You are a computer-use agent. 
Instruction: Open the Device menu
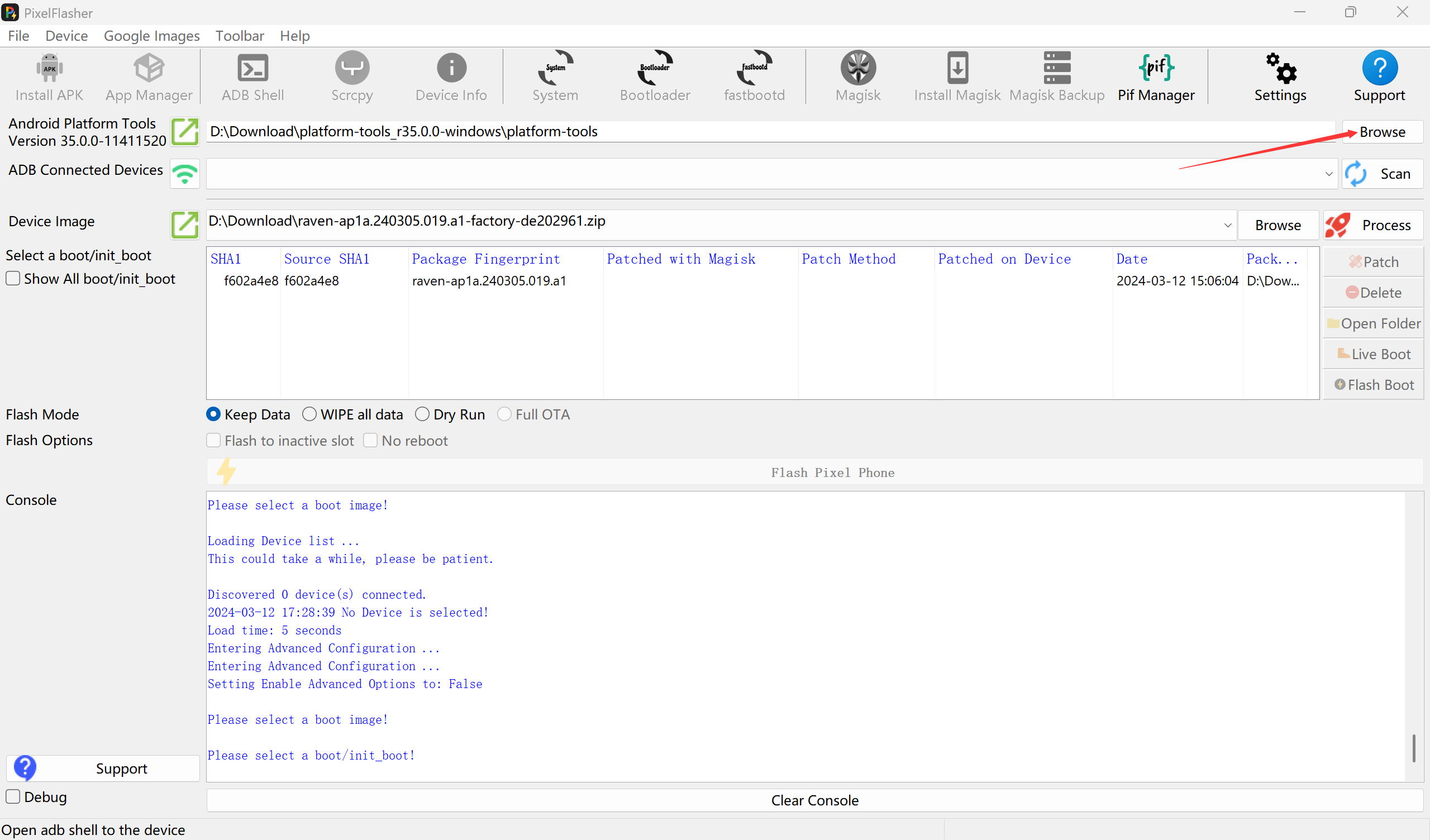pyautogui.click(x=66, y=36)
